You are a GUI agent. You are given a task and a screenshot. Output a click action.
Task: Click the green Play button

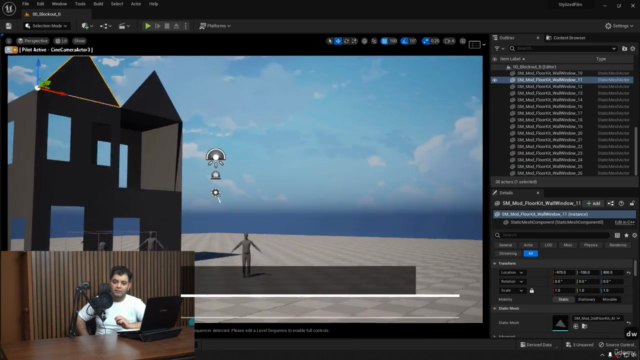click(148, 26)
